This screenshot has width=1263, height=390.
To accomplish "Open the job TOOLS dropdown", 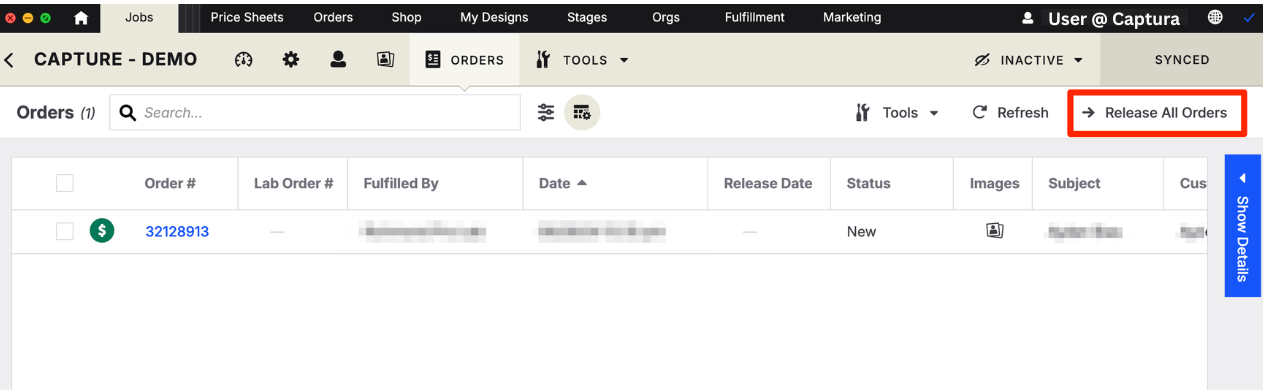I will [x=582, y=60].
